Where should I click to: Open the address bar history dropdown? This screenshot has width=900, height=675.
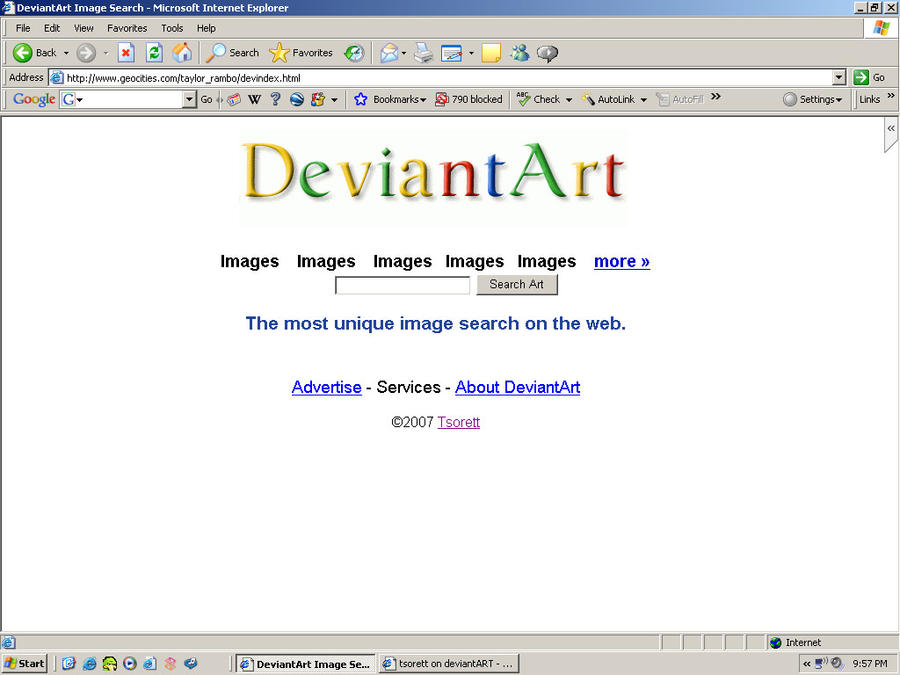tap(840, 77)
